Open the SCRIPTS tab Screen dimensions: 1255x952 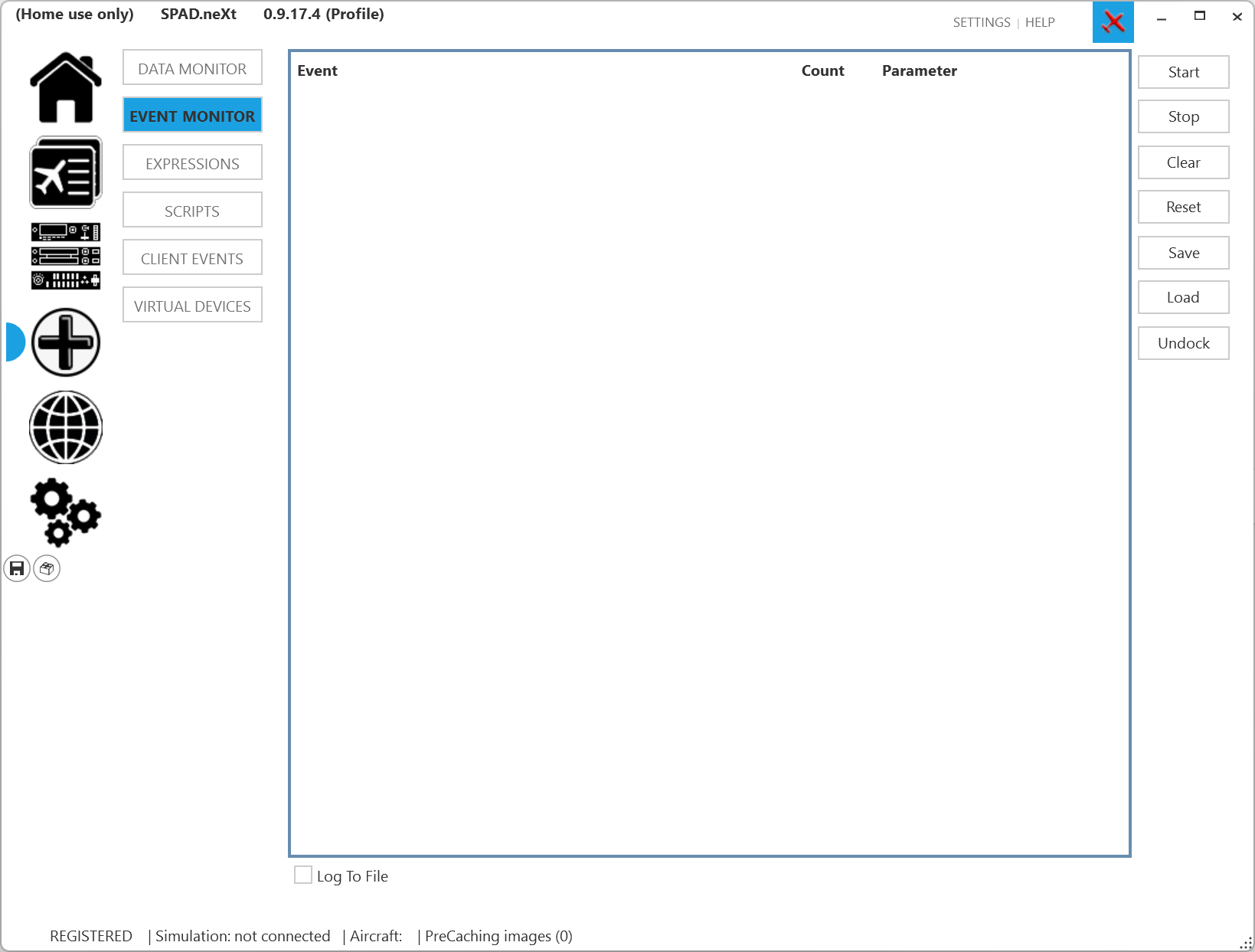click(x=192, y=210)
